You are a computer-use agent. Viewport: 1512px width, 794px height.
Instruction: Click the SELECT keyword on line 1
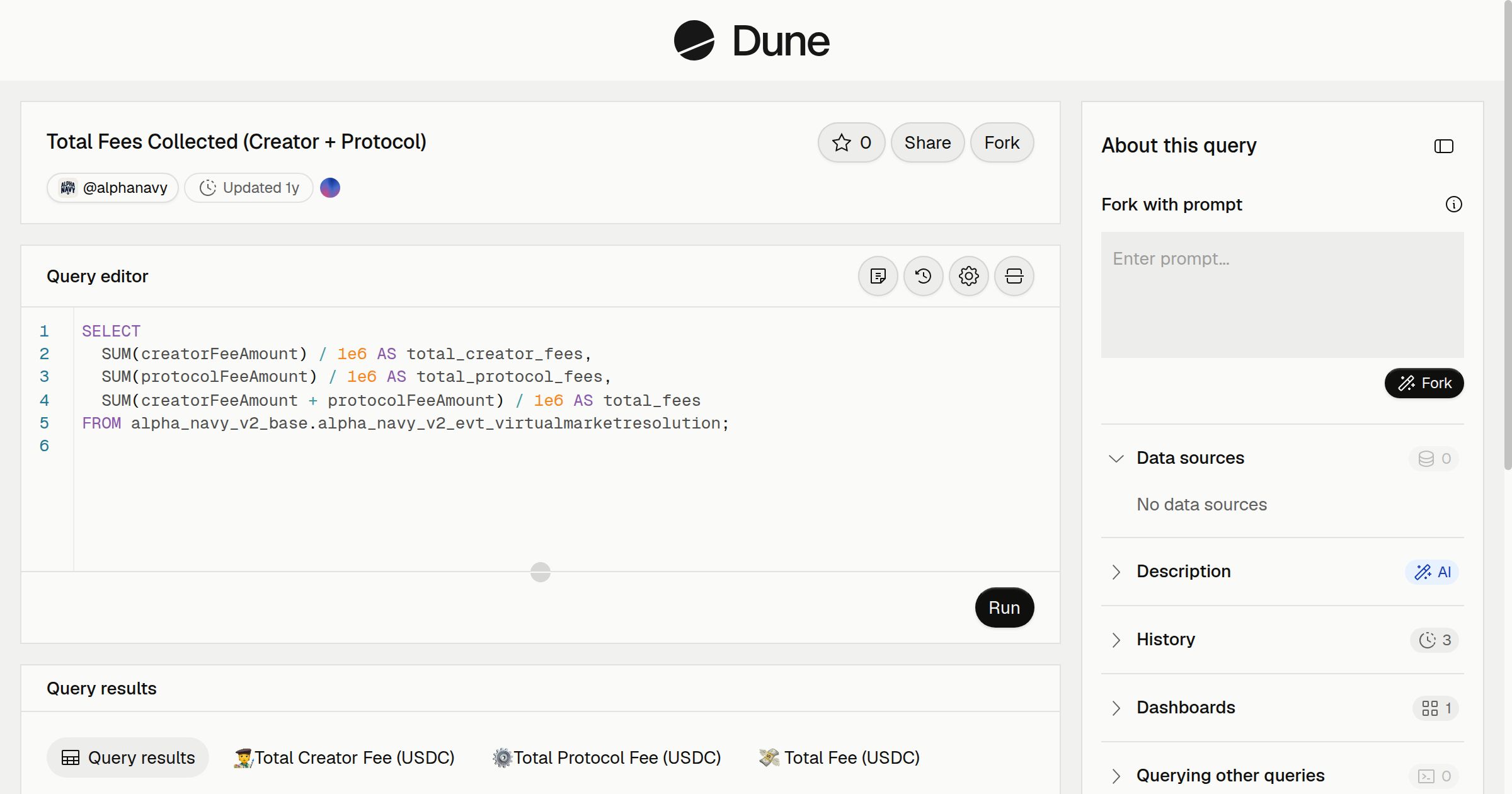(x=111, y=331)
